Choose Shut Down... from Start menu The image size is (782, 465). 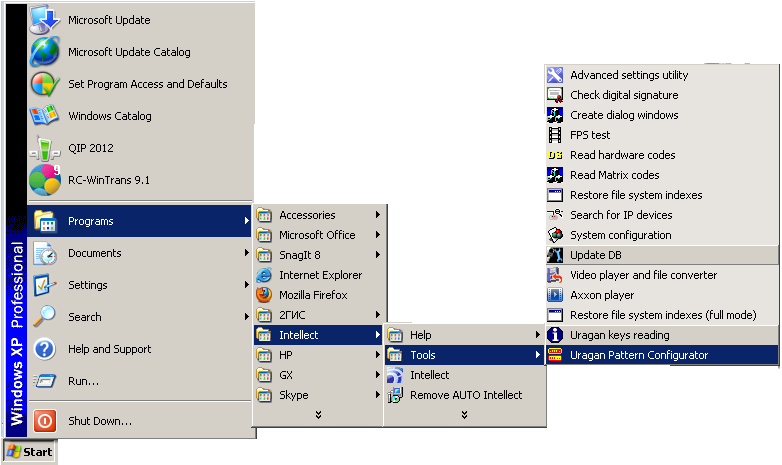pos(140,421)
